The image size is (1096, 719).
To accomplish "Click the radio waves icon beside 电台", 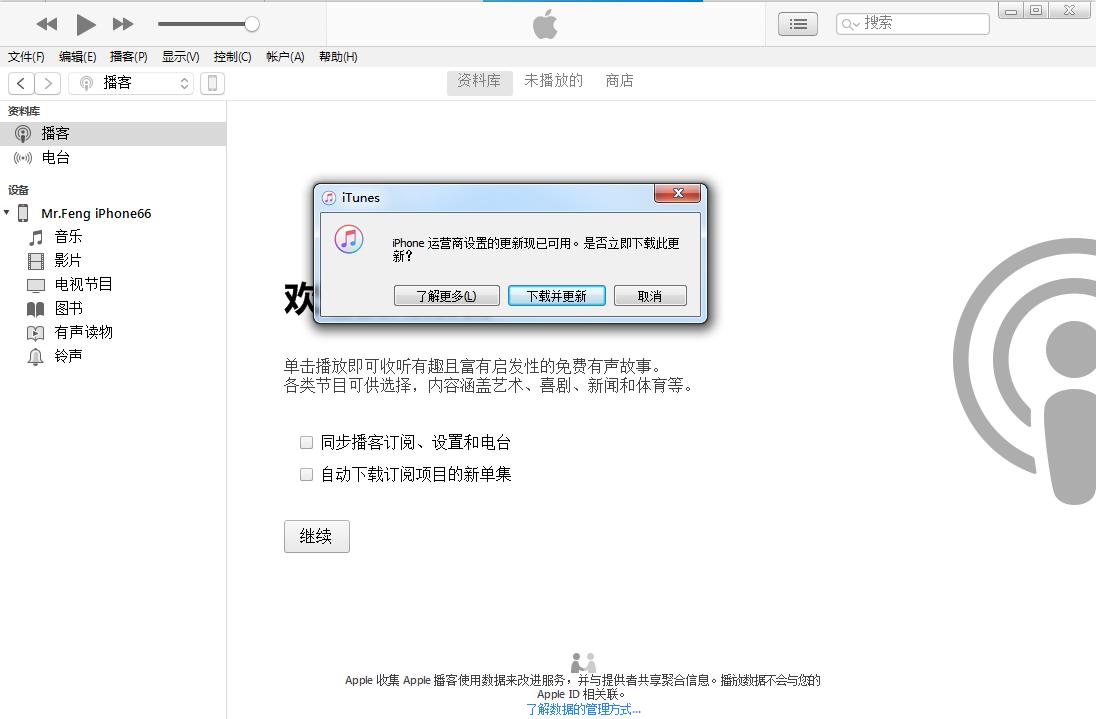I will point(23,158).
